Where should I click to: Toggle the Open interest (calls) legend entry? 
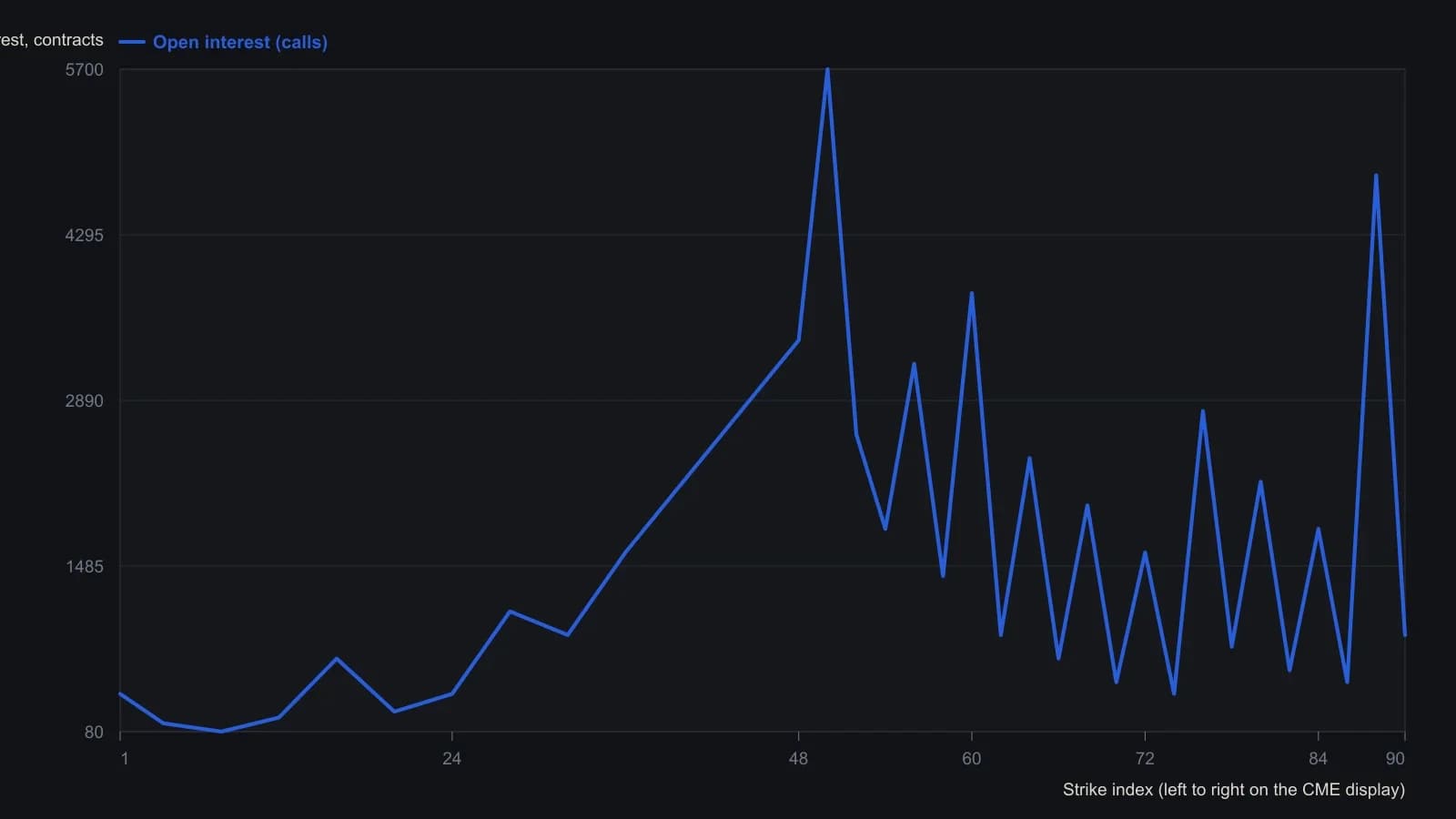223,42
